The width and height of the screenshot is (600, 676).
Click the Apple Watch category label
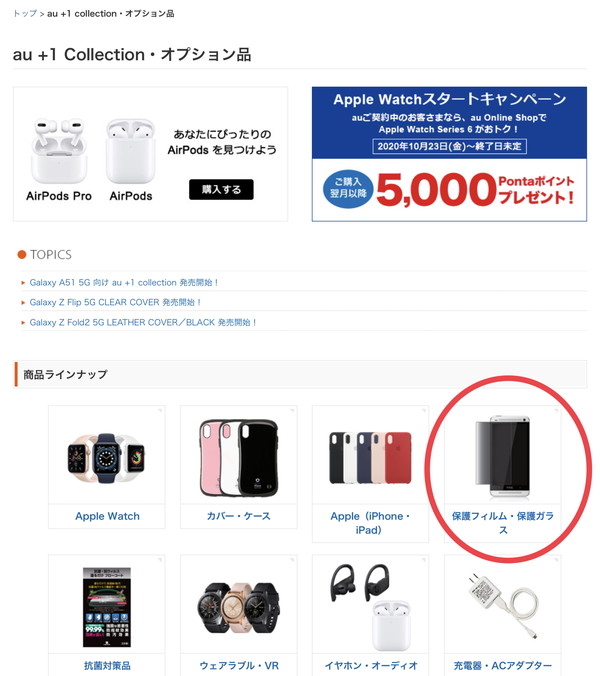tap(107, 516)
